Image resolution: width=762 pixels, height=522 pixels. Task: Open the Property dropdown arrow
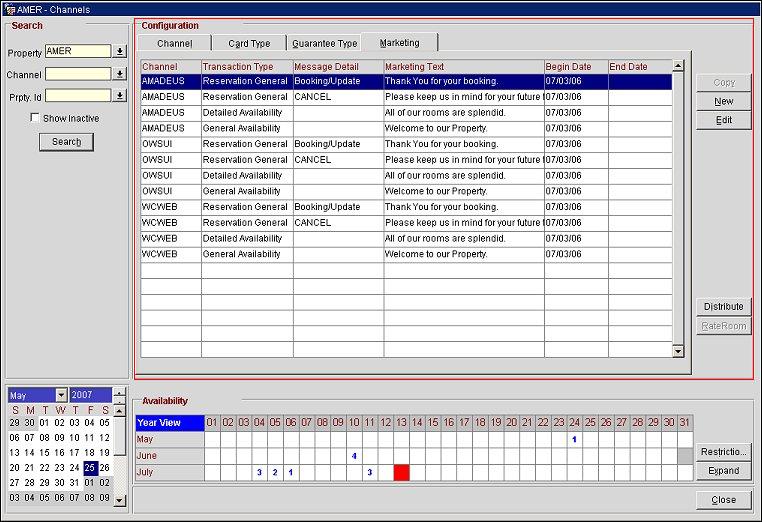click(120, 51)
